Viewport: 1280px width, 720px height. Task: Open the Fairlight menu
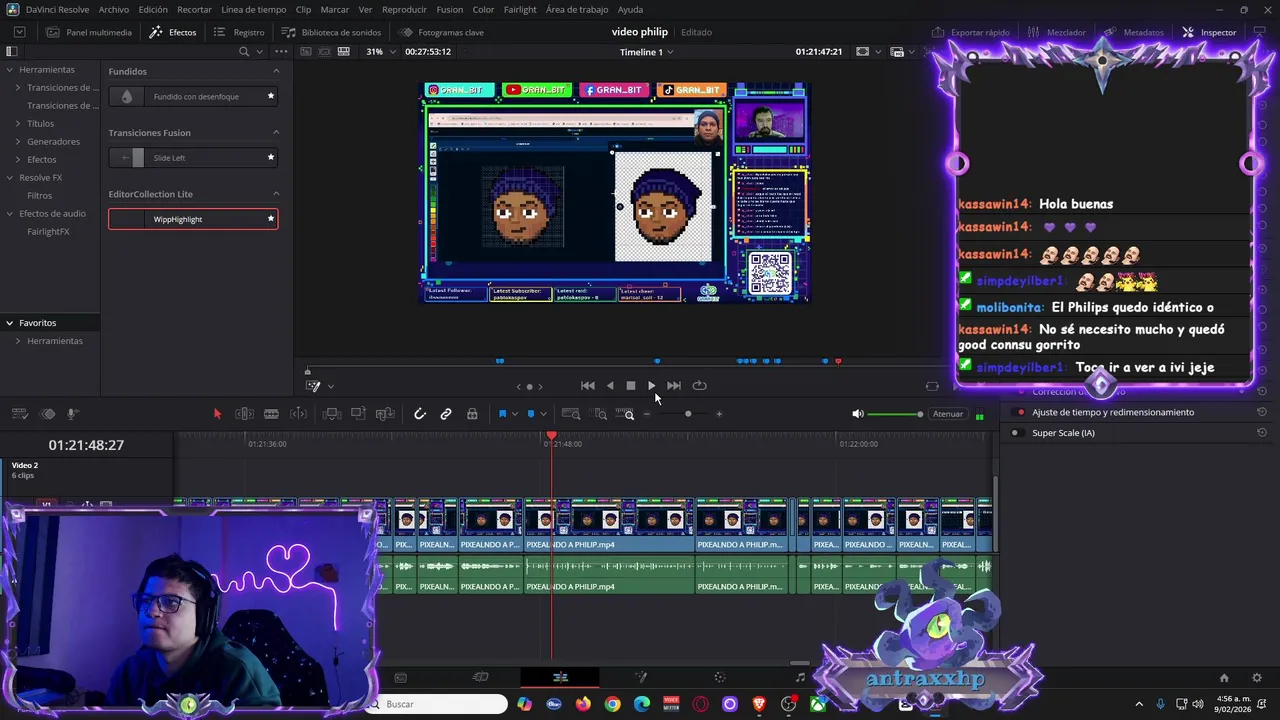pyautogui.click(x=520, y=9)
